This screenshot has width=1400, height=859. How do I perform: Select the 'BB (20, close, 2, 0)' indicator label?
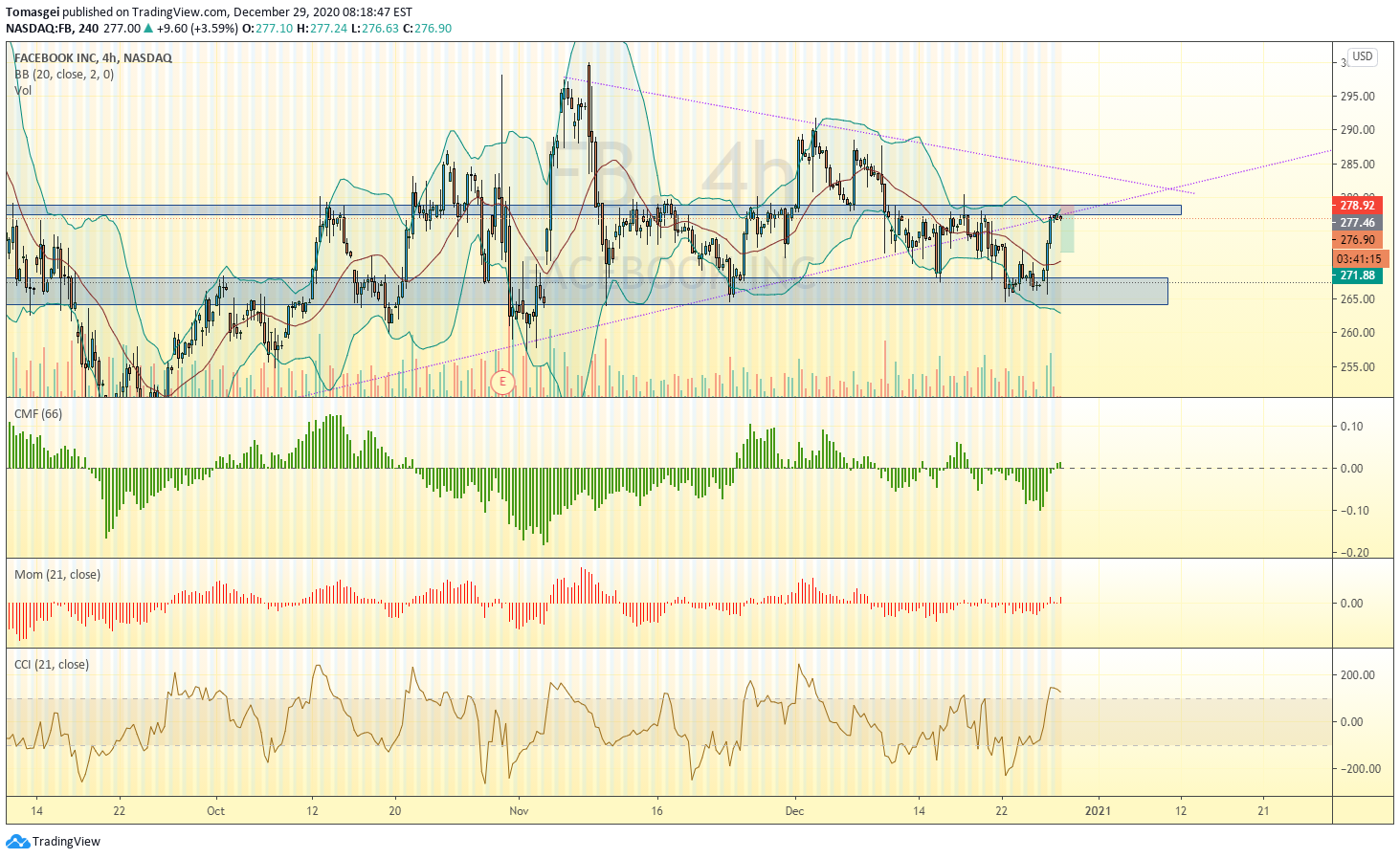coord(64,74)
